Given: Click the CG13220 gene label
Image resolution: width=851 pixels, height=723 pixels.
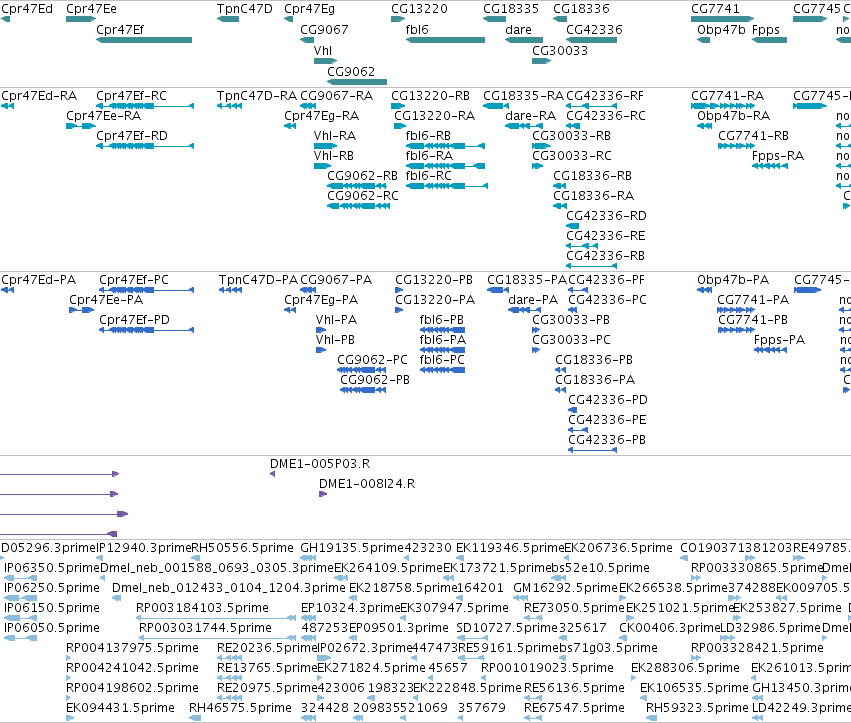Looking at the screenshot, I should pyautogui.click(x=420, y=9).
